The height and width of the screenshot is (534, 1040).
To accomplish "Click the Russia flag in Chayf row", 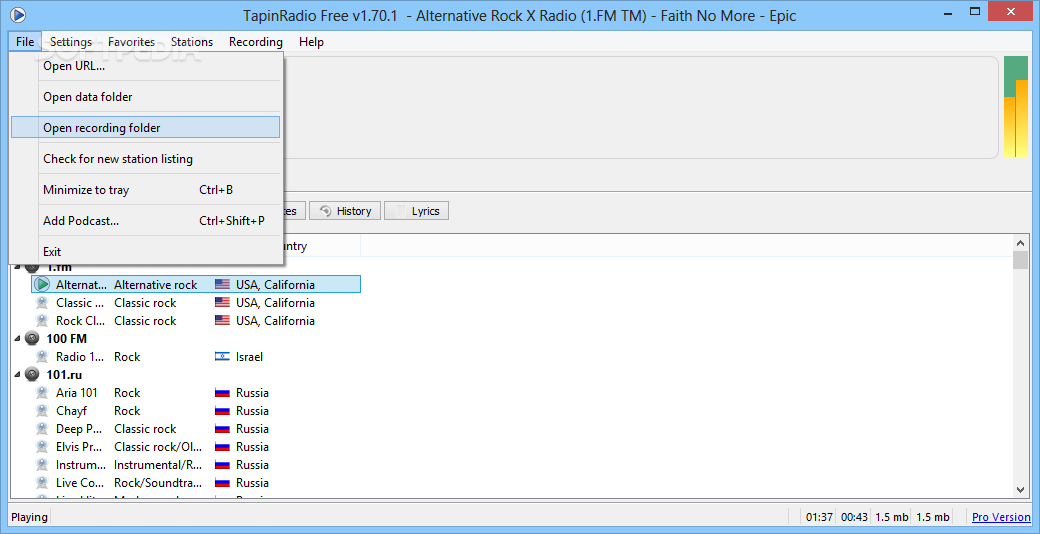I will click(x=222, y=411).
